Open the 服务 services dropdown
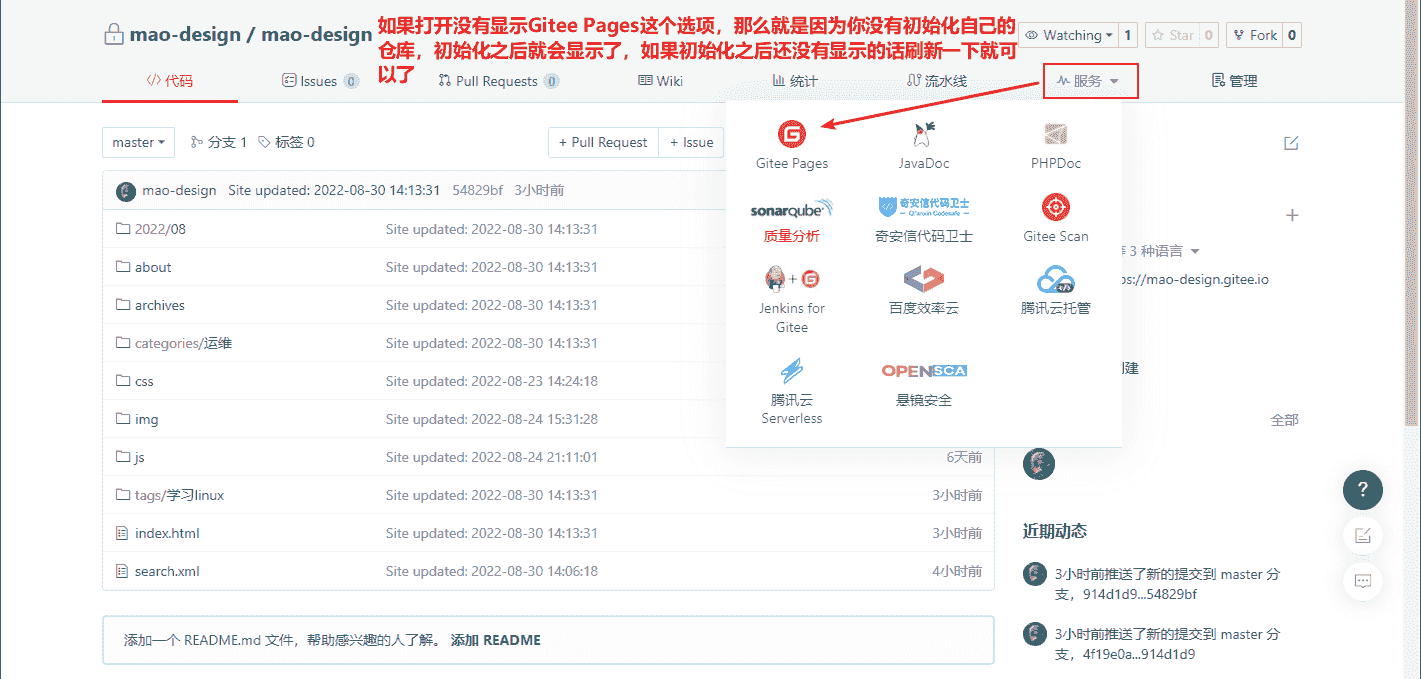 (1090, 81)
